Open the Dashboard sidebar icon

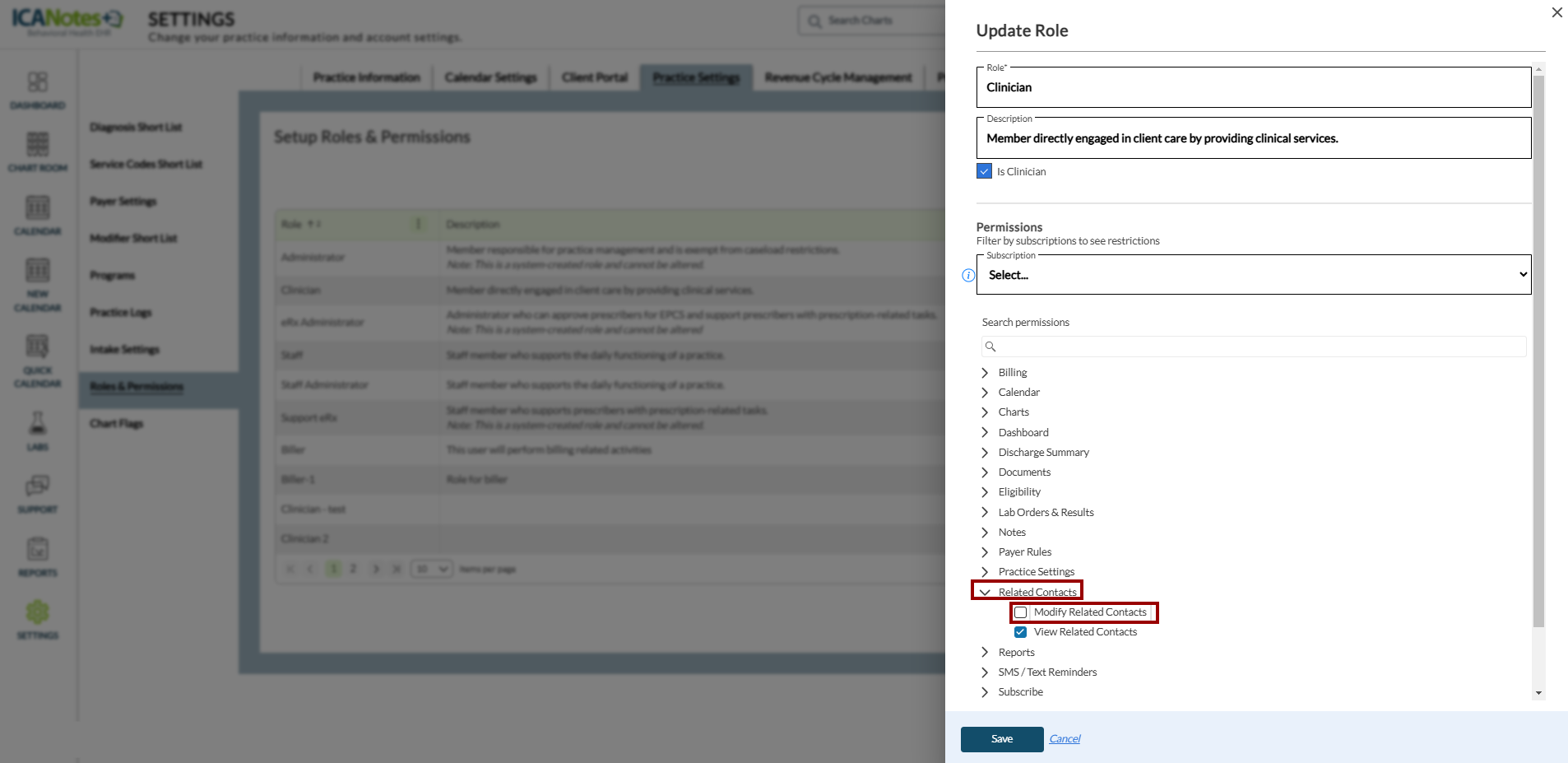[x=38, y=82]
